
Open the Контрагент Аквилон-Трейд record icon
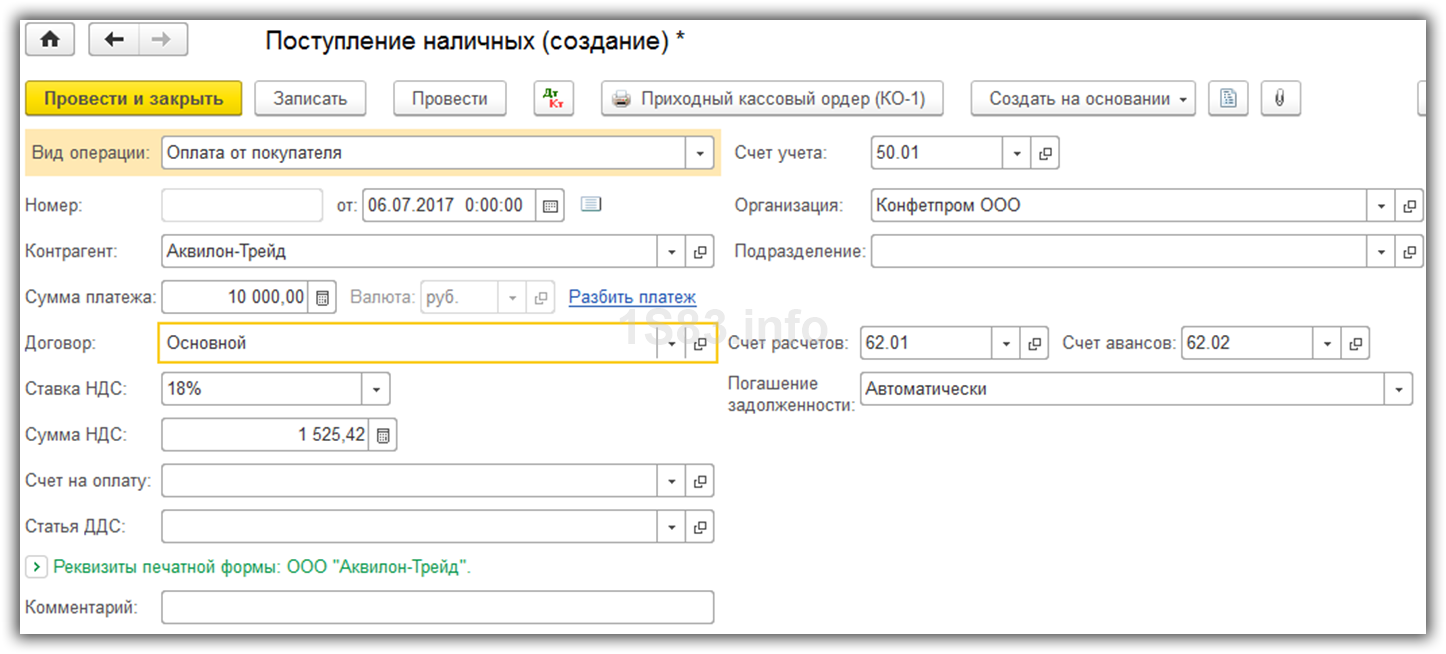coord(700,252)
